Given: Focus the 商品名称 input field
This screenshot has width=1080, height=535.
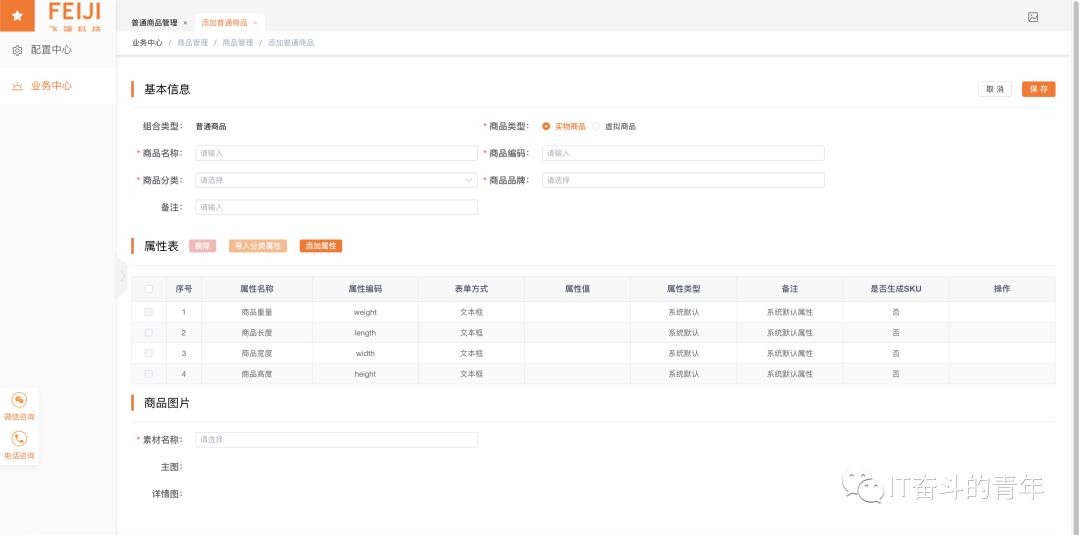Looking at the screenshot, I should click(336, 153).
